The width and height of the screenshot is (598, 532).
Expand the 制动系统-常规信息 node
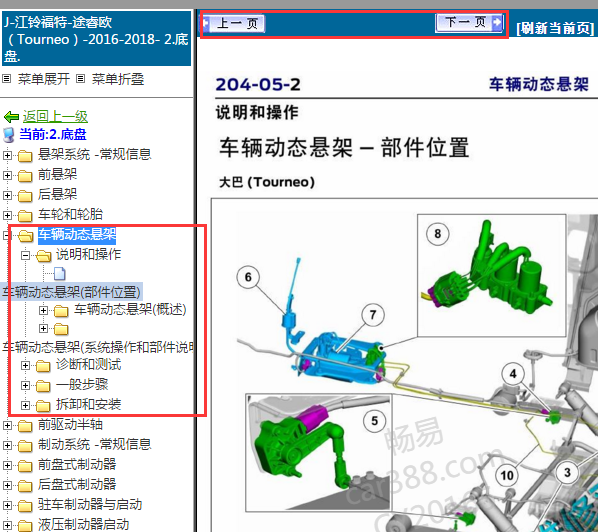[x=7, y=445]
